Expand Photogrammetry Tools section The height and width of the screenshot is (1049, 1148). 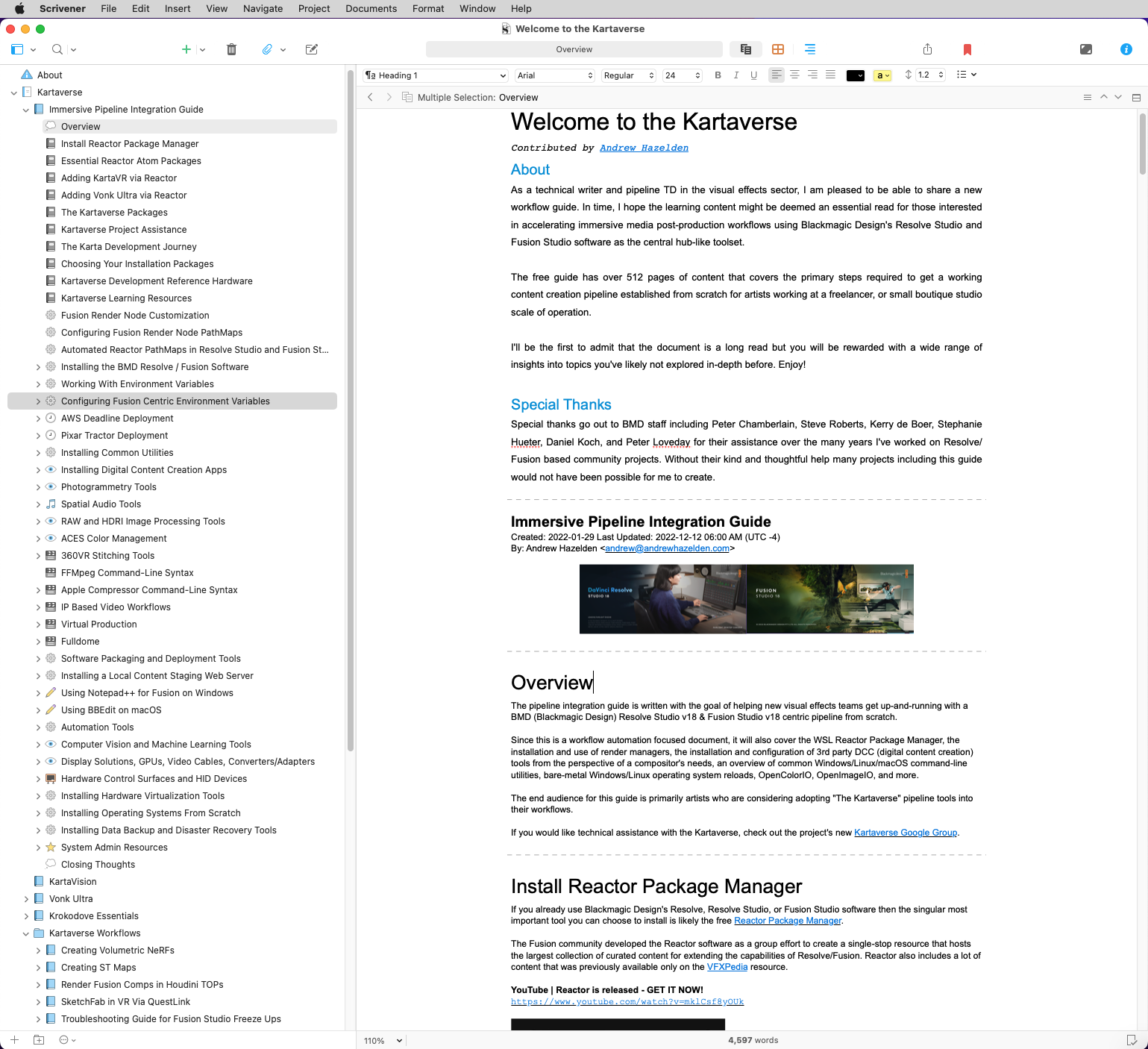tap(38, 487)
